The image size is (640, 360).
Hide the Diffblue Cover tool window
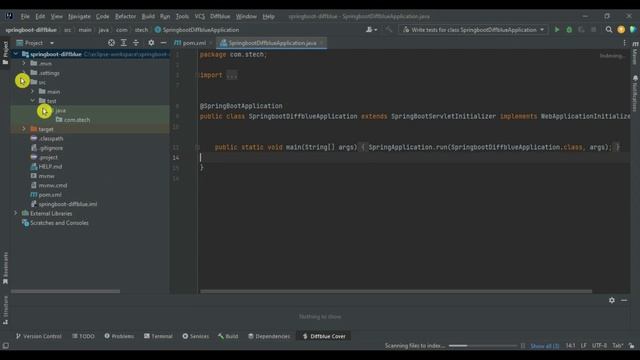[624, 300]
